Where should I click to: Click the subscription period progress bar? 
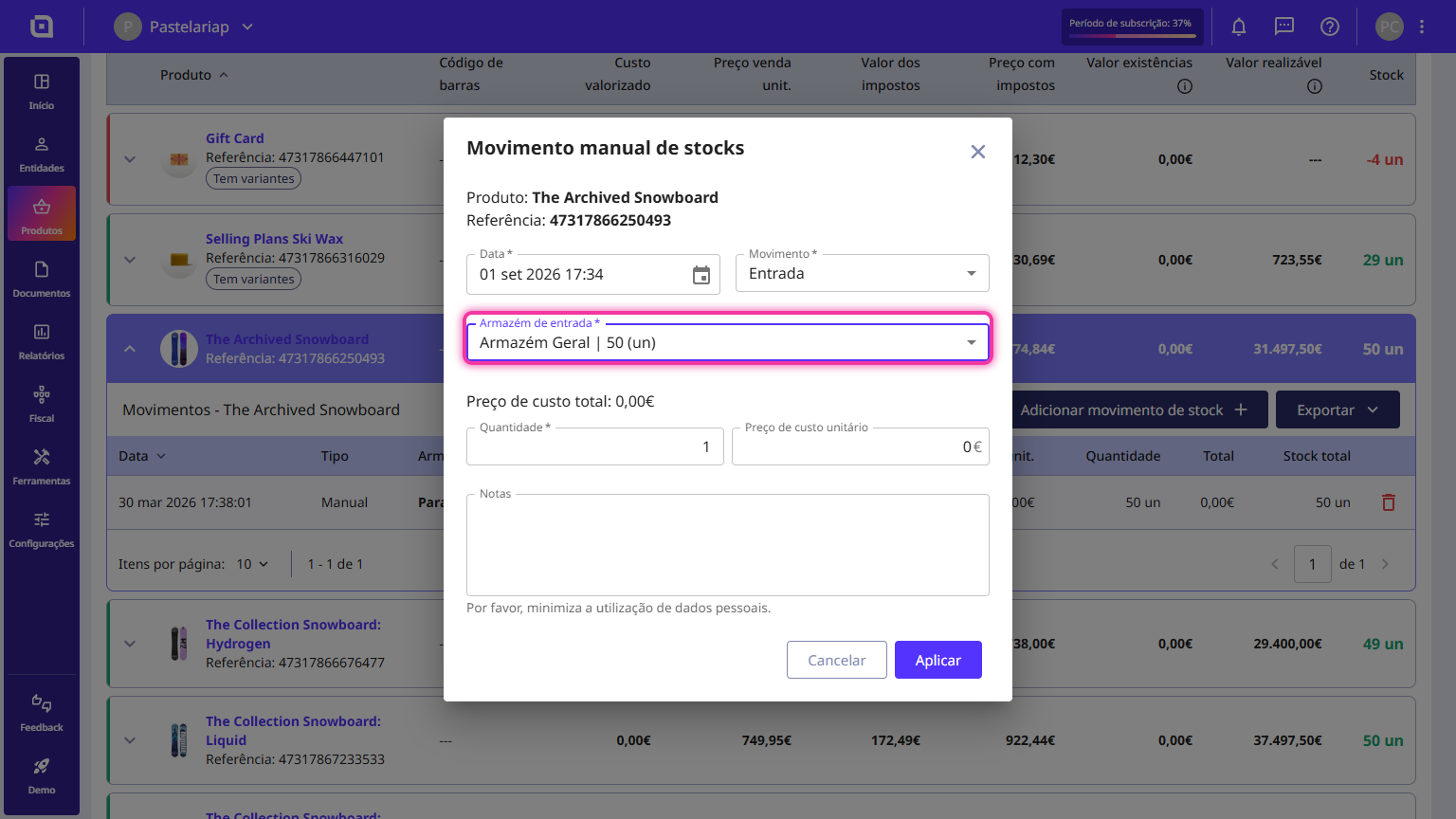tap(1132, 36)
